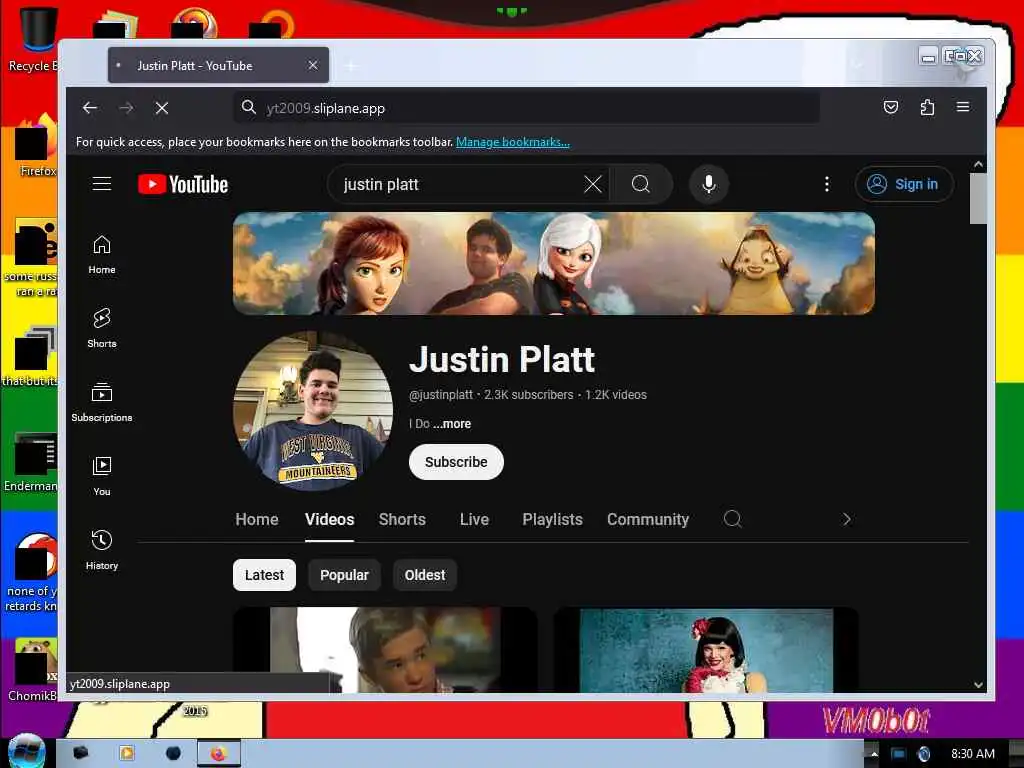1024x768 pixels.
Task: Open the Firefox extensions puzzle icon
Action: [927, 107]
